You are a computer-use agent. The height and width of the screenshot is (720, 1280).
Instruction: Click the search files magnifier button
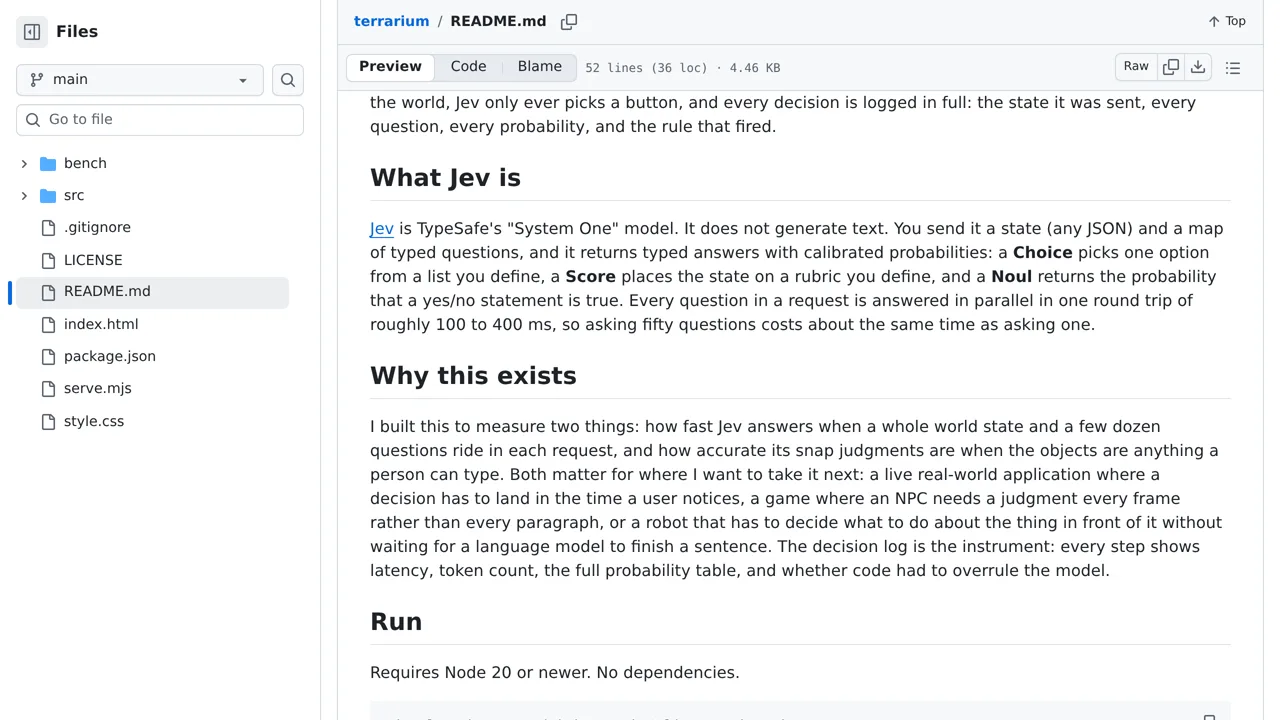pyautogui.click(x=288, y=80)
